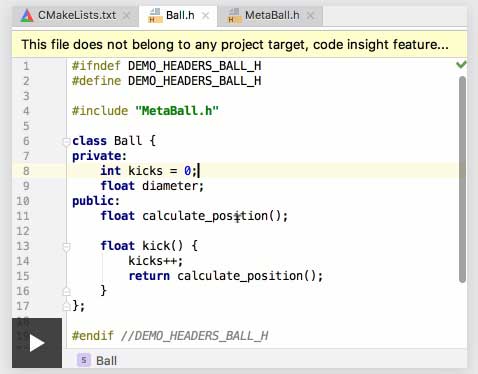Click the "MetaBall.h" include string
Viewport: 478px width, 374px height.
tap(177, 111)
